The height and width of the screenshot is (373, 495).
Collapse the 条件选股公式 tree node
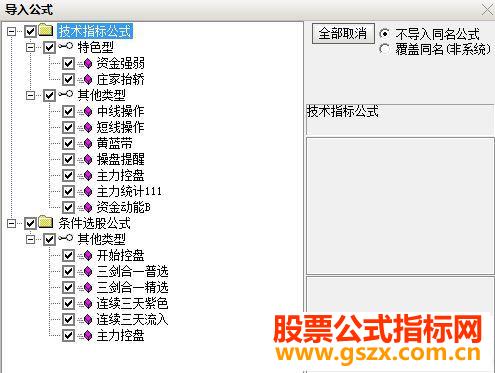[x=12, y=223]
